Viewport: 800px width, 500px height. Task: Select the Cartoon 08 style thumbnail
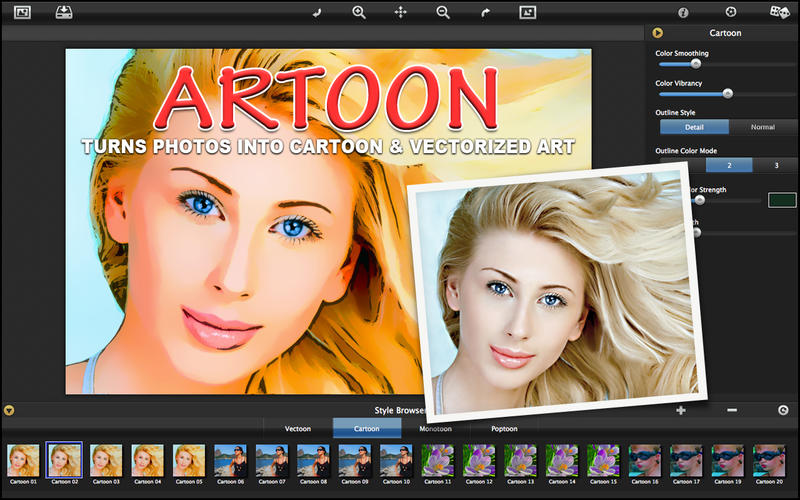click(x=313, y=461)
